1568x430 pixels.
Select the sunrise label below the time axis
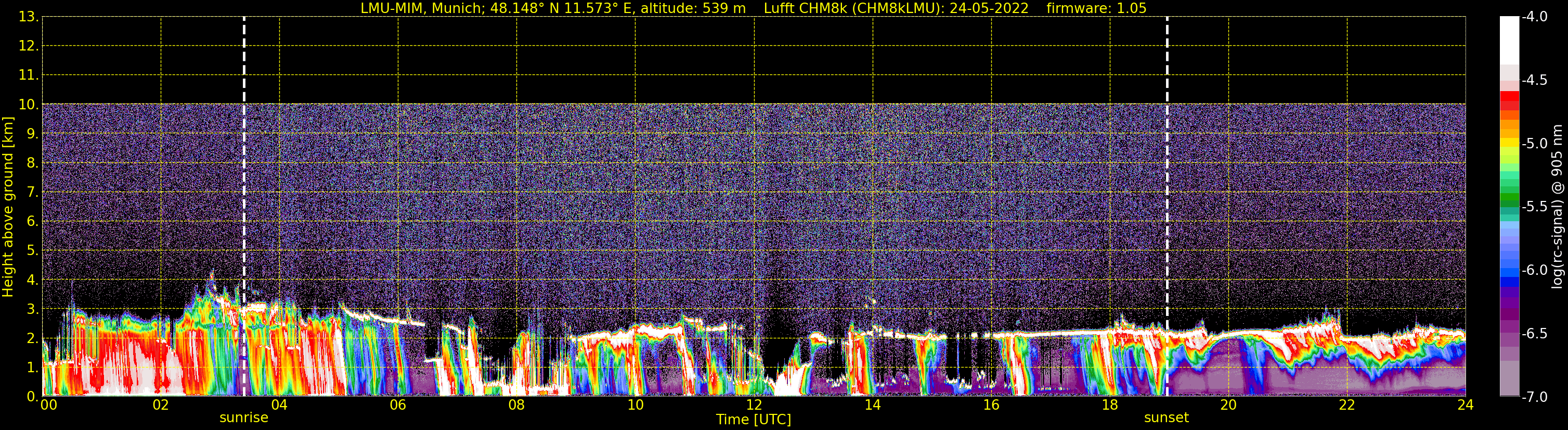[x=243, y=418]
